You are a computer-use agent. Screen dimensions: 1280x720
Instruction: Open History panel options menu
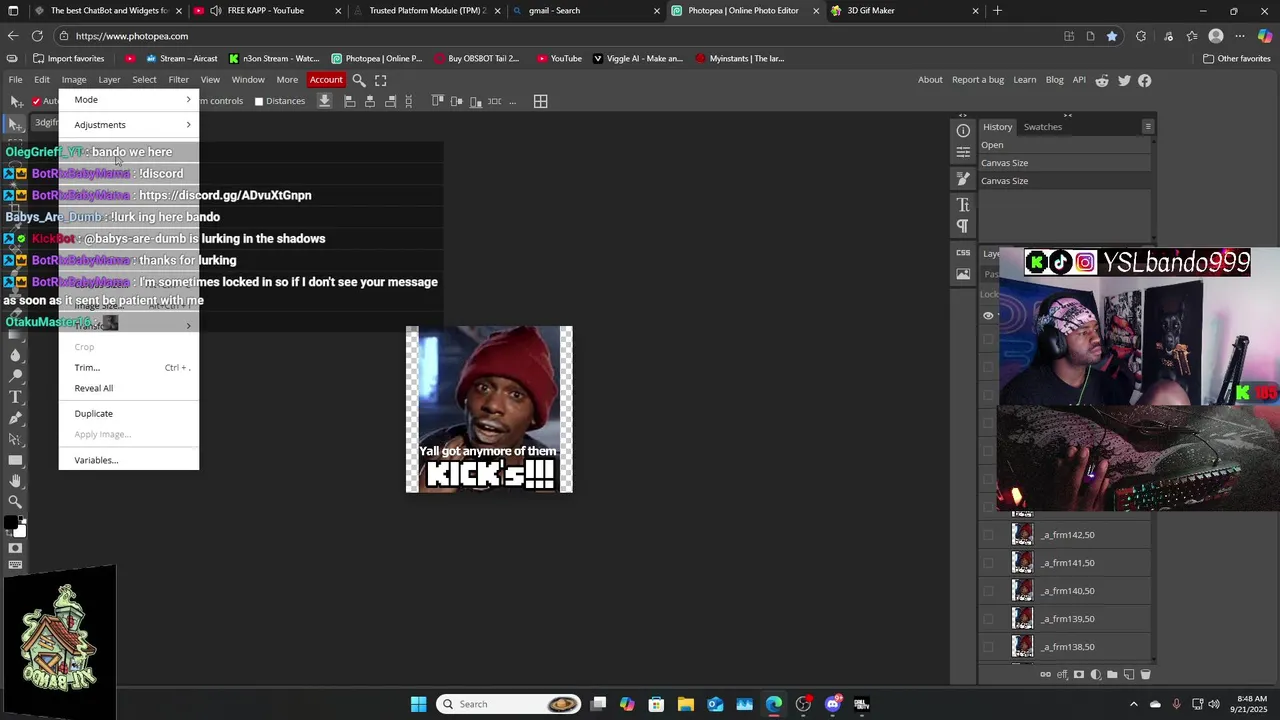[x=1148, y=127]
